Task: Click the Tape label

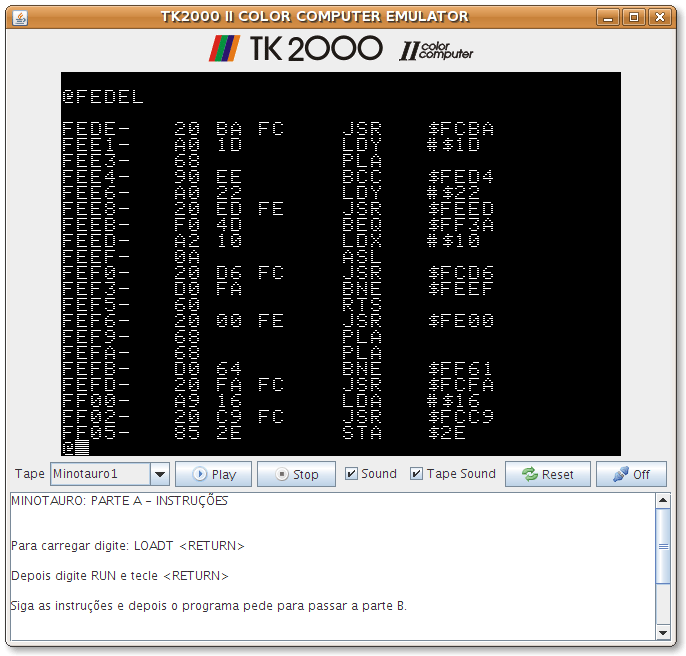Action: point(30,474)
